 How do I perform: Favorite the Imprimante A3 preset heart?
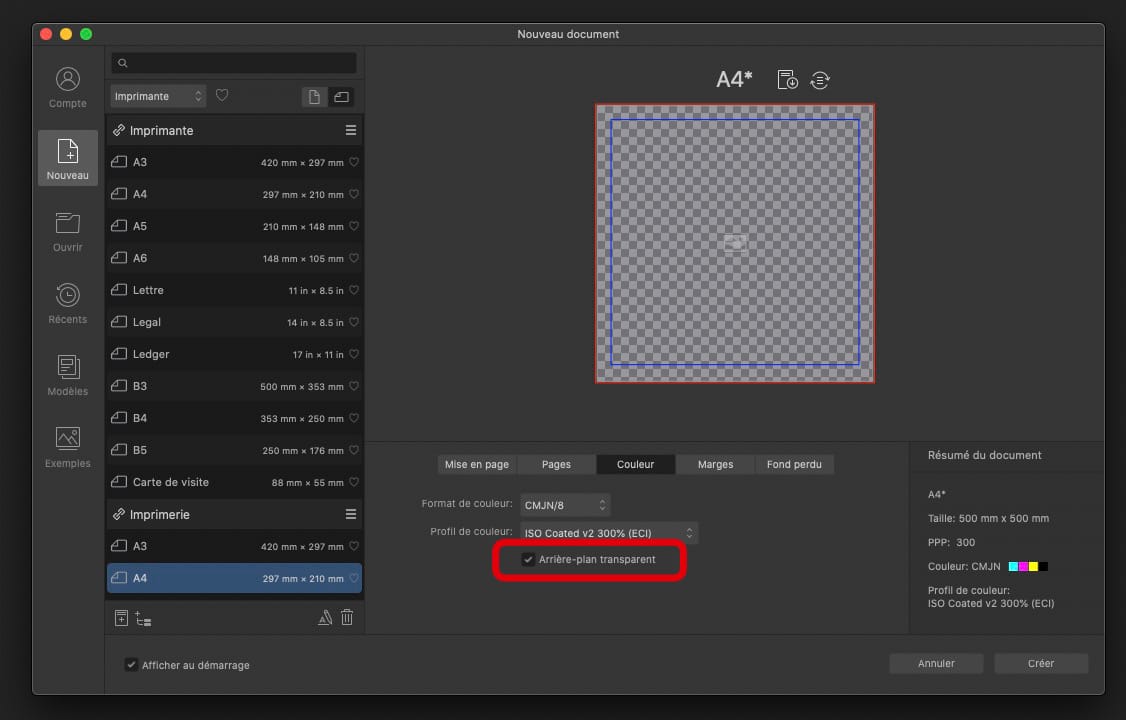(x=354, y=162)
